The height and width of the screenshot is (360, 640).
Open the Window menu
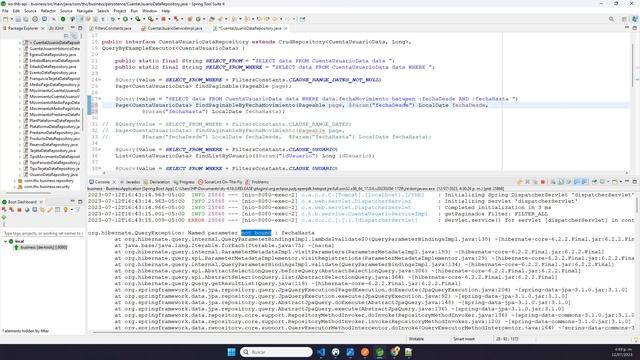(149, 11)
